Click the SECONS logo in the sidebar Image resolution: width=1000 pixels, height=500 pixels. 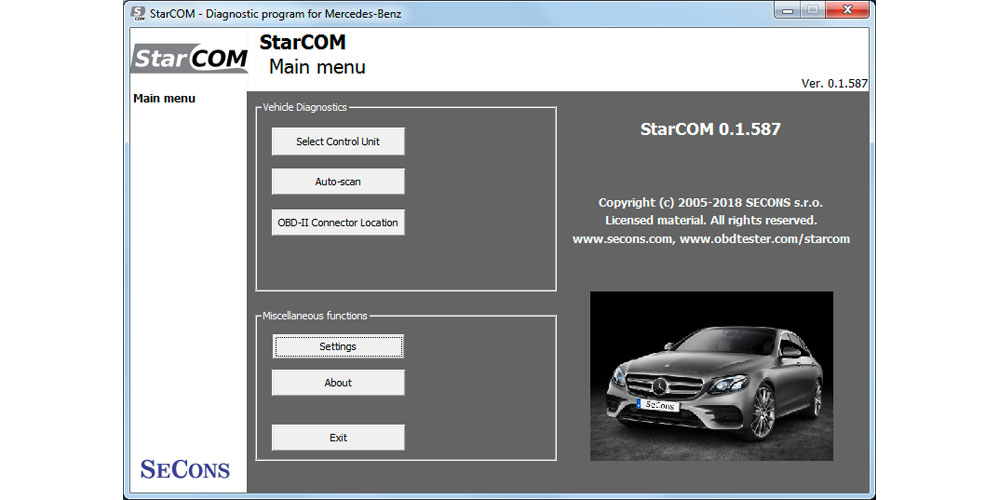tap(185, 469)
